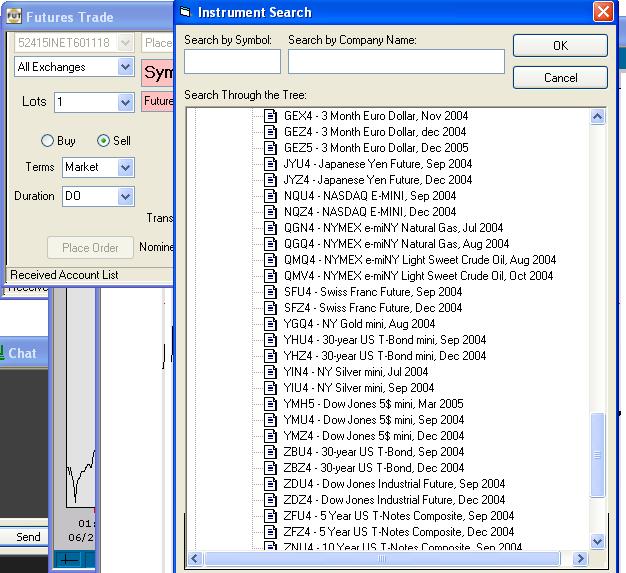Open the Lots dropdown list
Viewport: 626px width, 573px height.
[x=125, y=102]
